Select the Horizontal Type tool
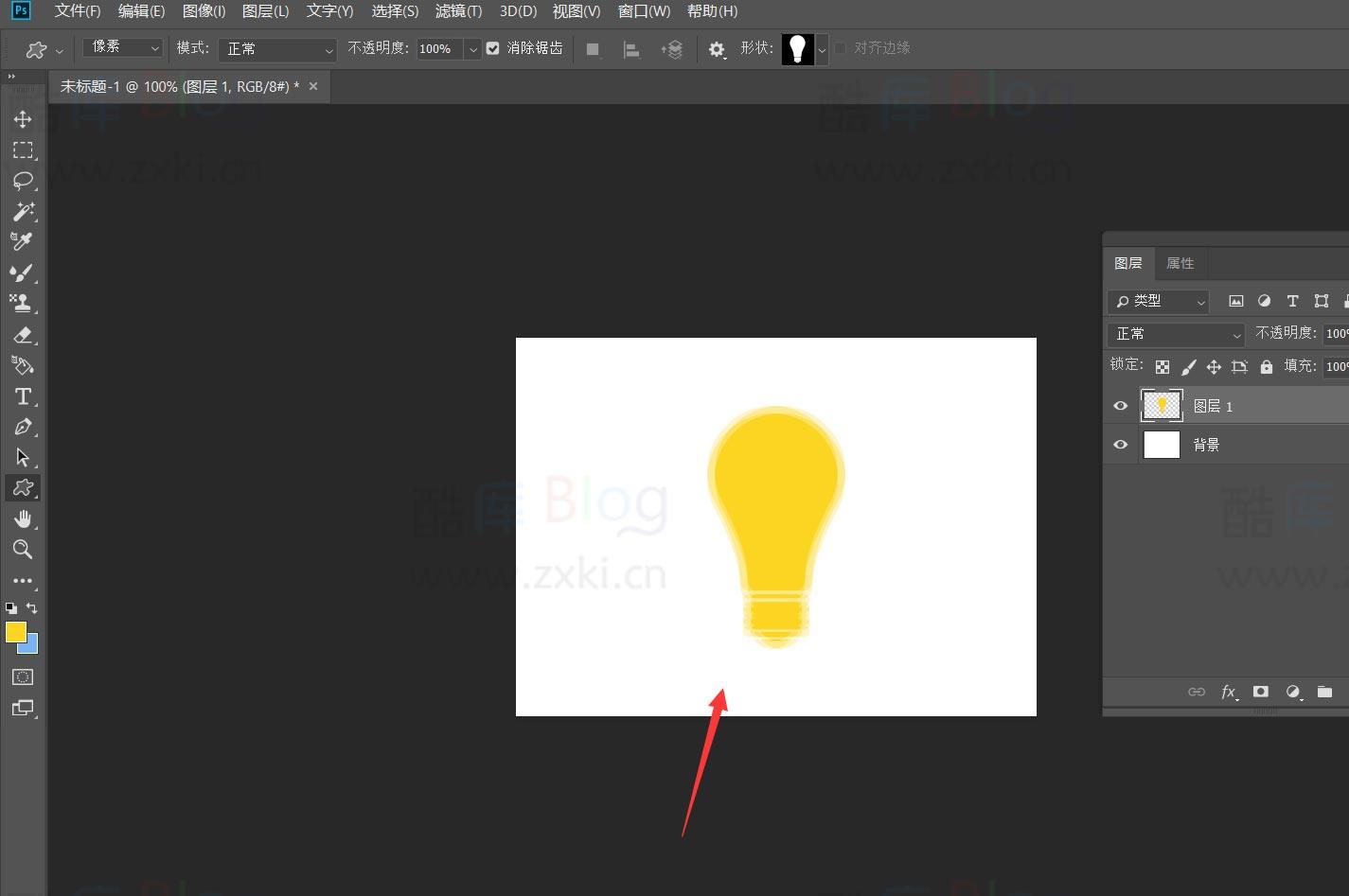This screenshot has height=896, width=1349. [23, 396]
